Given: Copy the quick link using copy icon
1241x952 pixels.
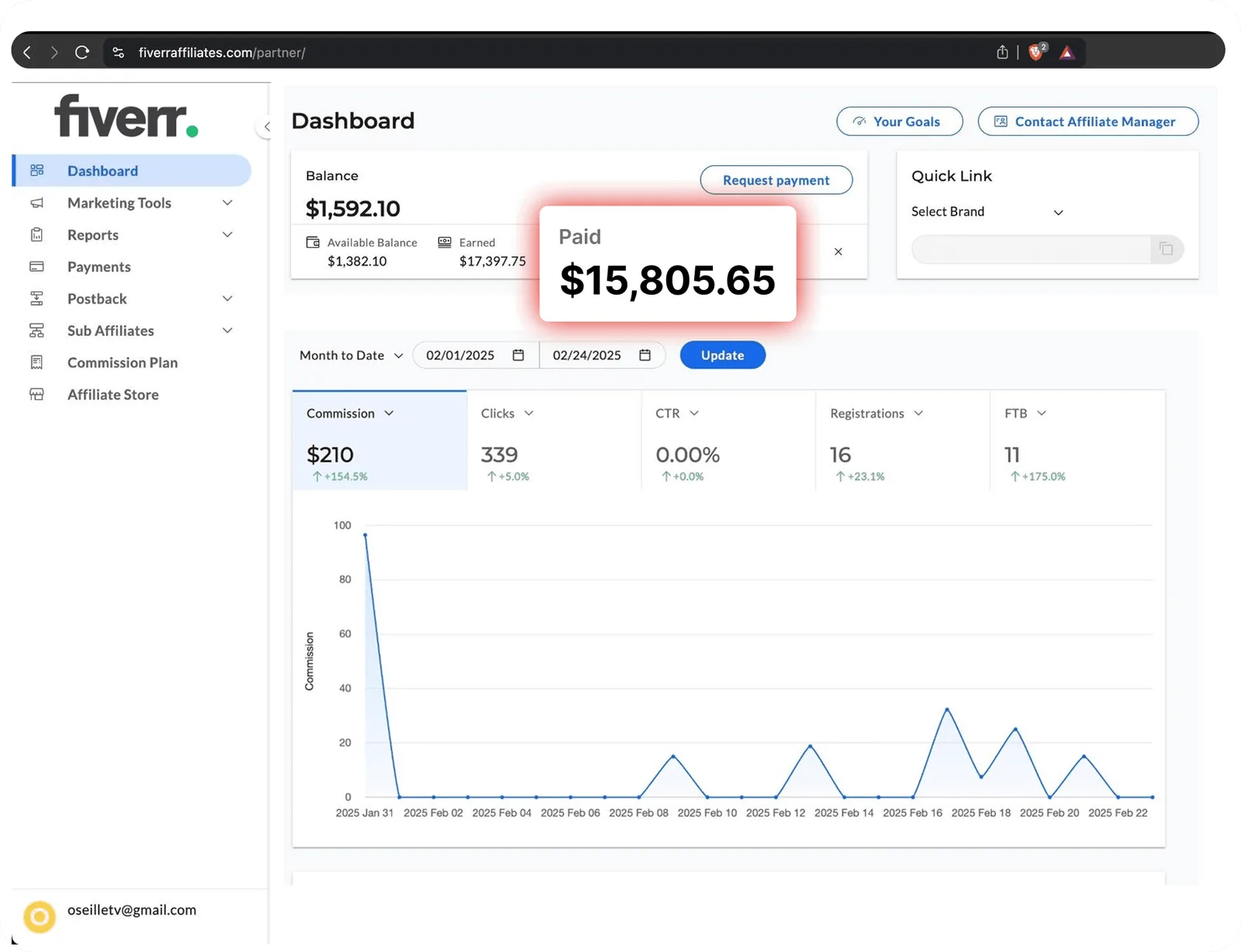Looking at the screenshot, I should [1167, 249].
